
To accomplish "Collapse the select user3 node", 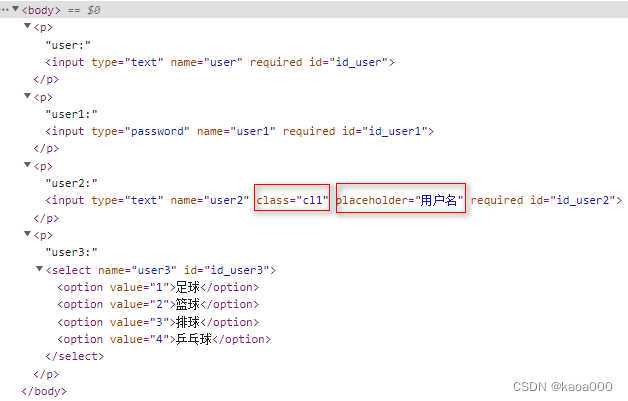I will point(39,269).
